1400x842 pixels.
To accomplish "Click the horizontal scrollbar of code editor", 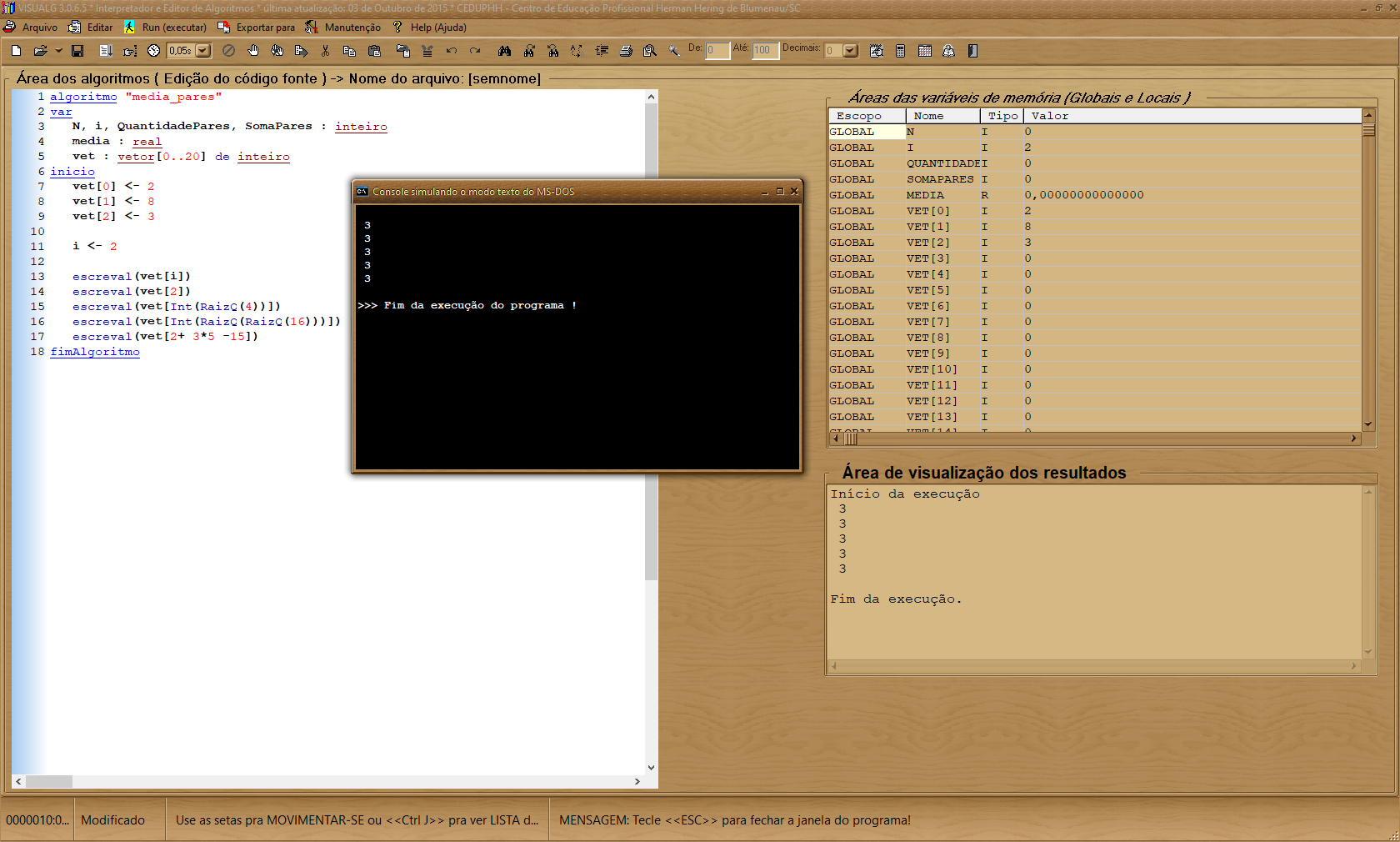I will [329, 781].
